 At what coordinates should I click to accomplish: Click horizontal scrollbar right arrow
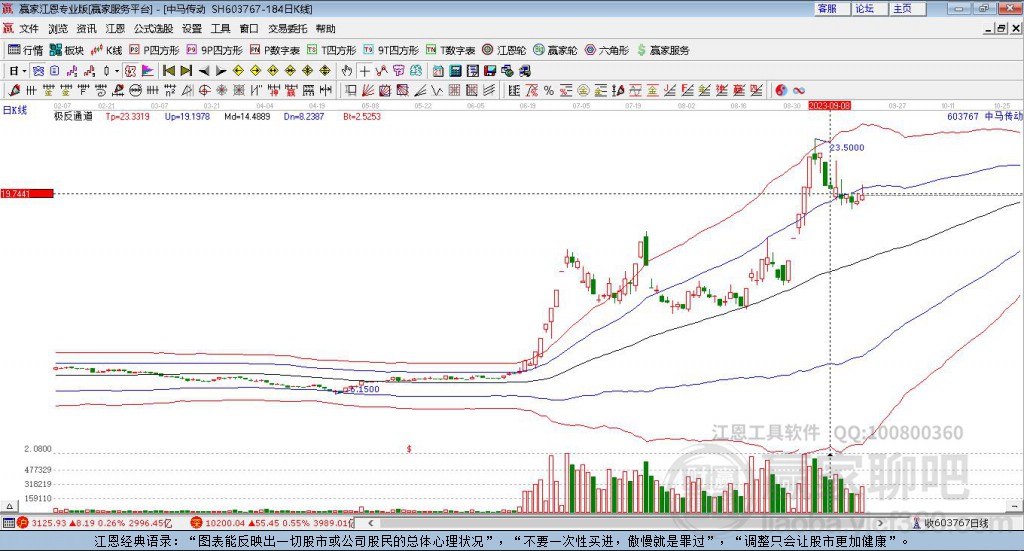pos(881,523)
